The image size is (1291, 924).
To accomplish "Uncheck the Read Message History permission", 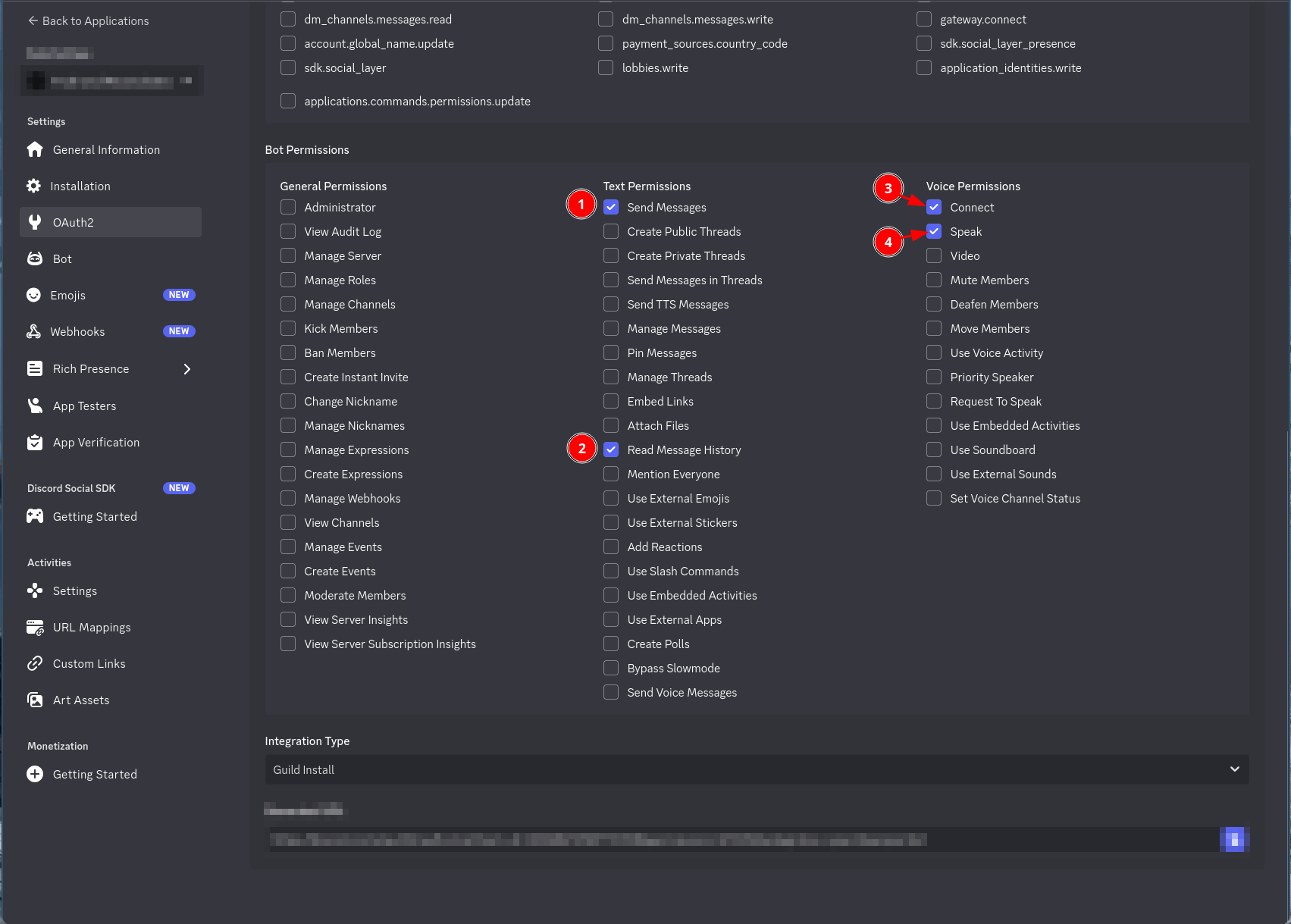I will click(x=611, y=449).
